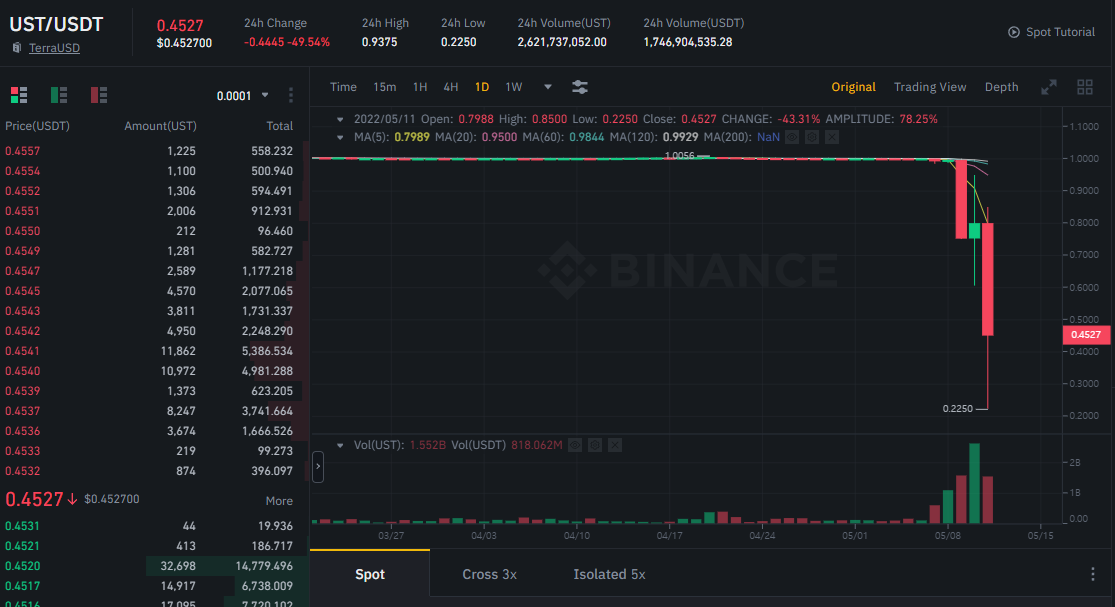This screenshot has height=607, width=1115.
Task: Open the TerraUSD link
Action: point(54,48)
